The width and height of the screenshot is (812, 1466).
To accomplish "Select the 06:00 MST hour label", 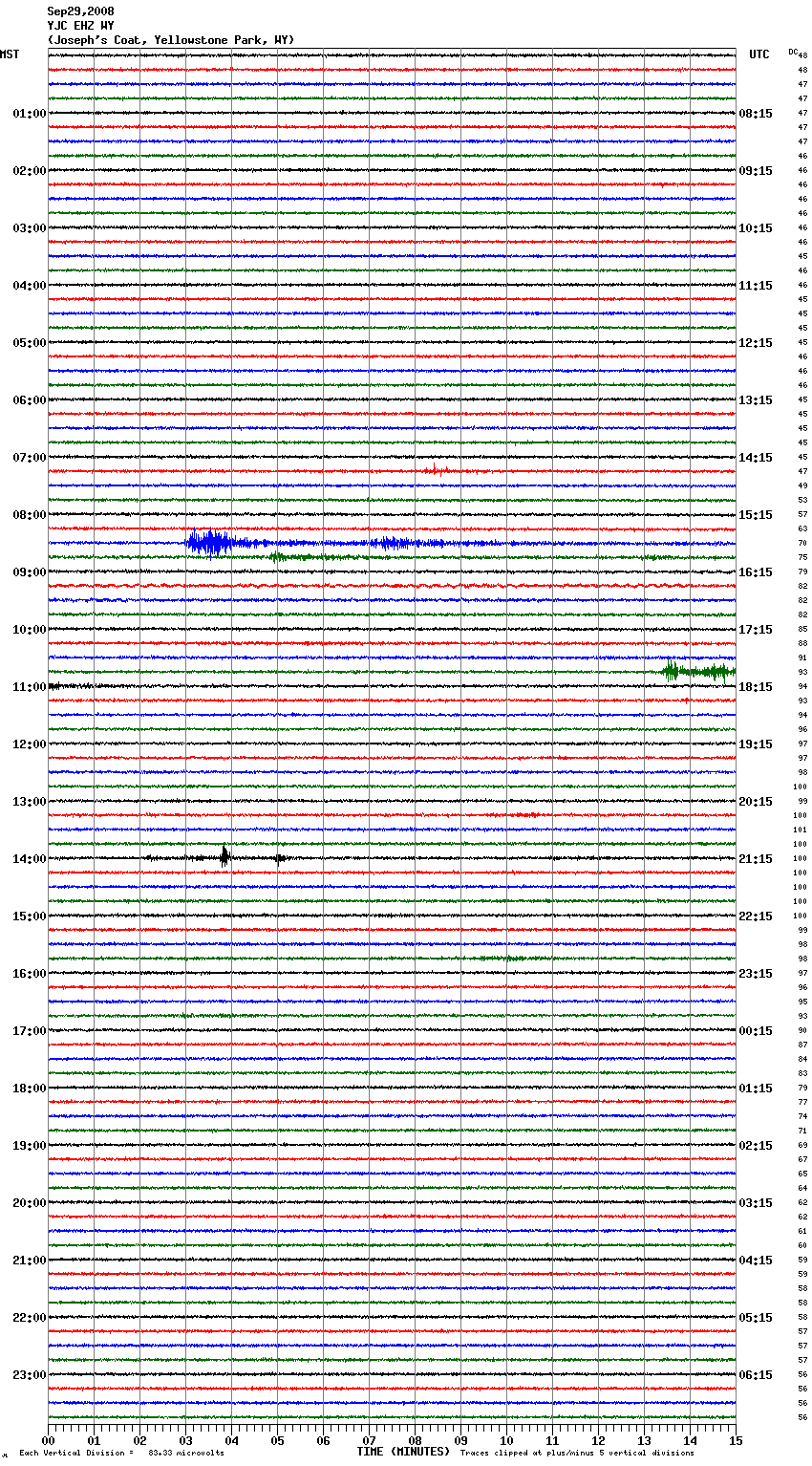I will (30, 400).
